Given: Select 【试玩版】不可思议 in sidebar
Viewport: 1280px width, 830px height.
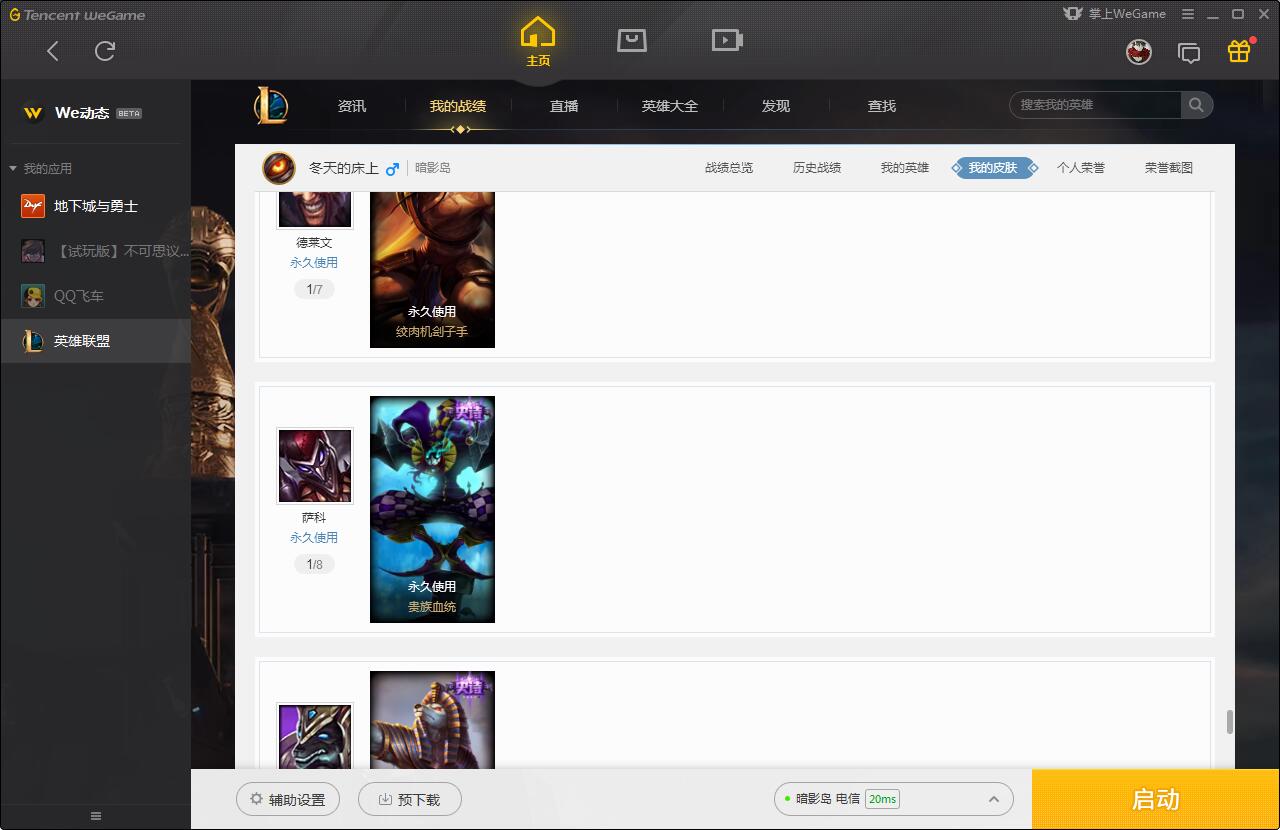Looking at the screenshot, I should pos(96,251).
